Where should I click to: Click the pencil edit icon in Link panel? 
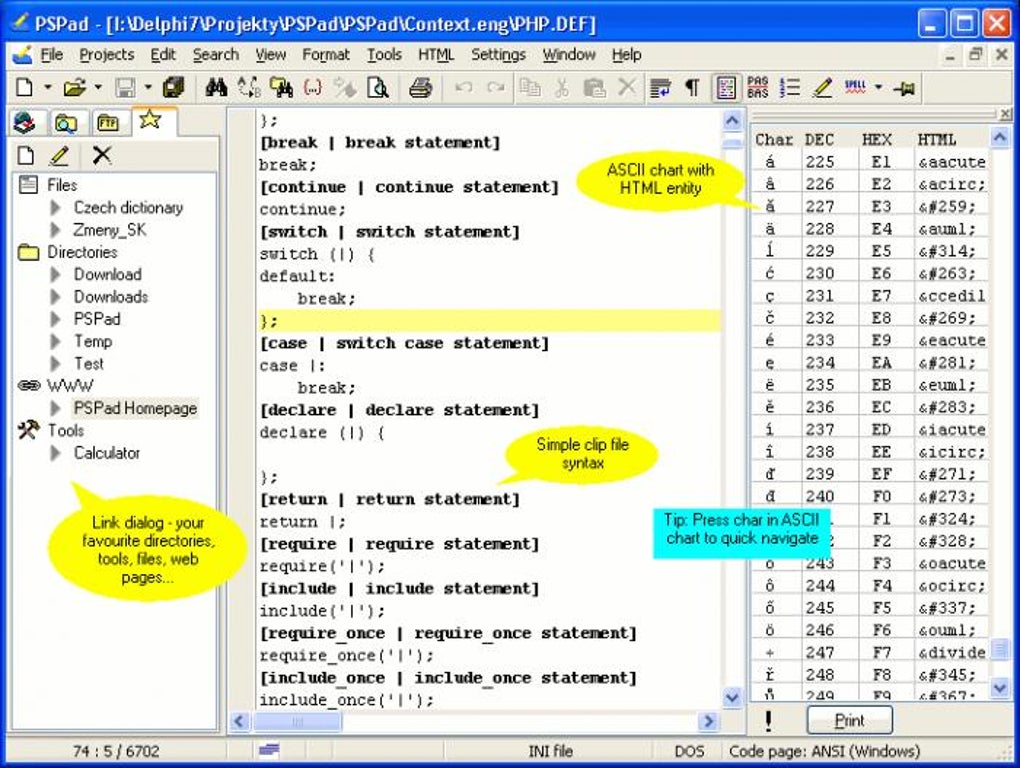[59, 155]
